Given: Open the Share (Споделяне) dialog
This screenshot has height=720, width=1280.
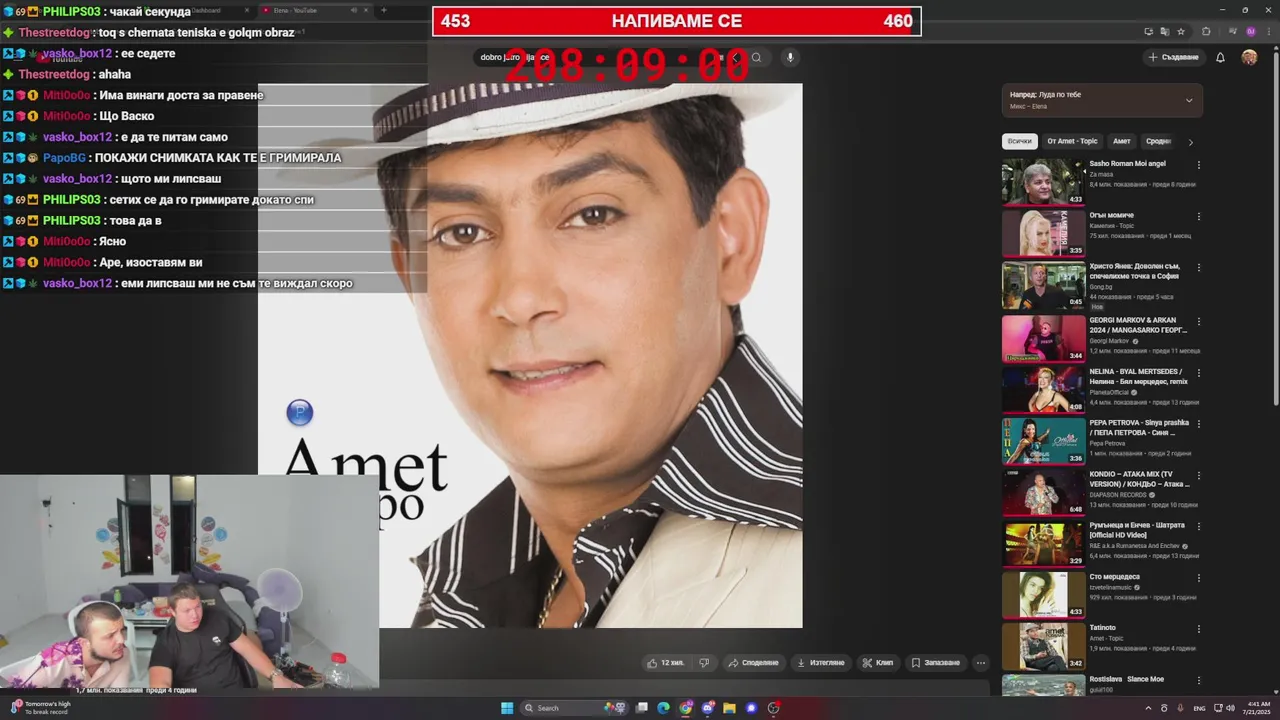Looking at the screenshot, I should [x=754, y=663].
